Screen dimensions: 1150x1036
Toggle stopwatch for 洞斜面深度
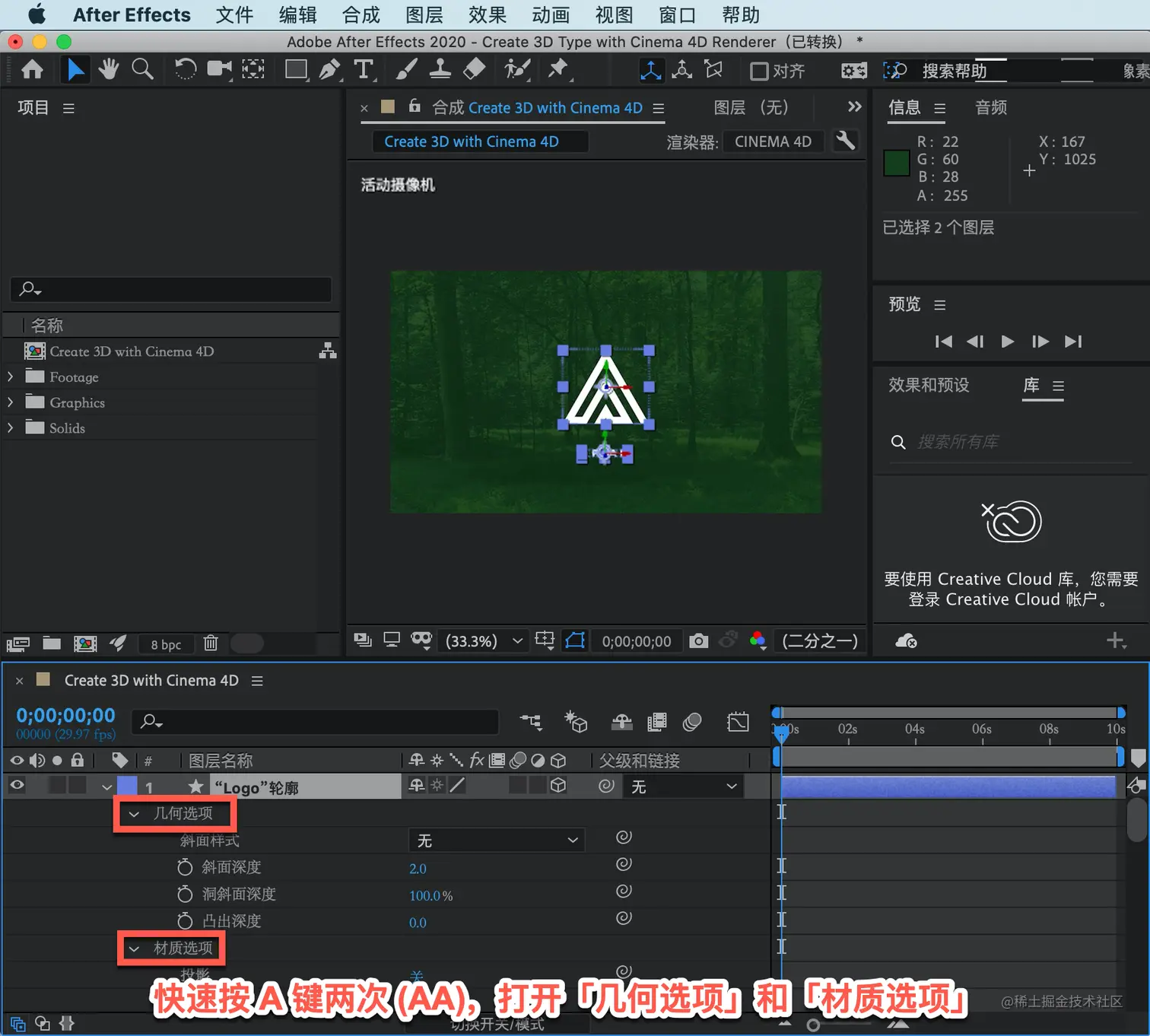(x=185, y=894)
